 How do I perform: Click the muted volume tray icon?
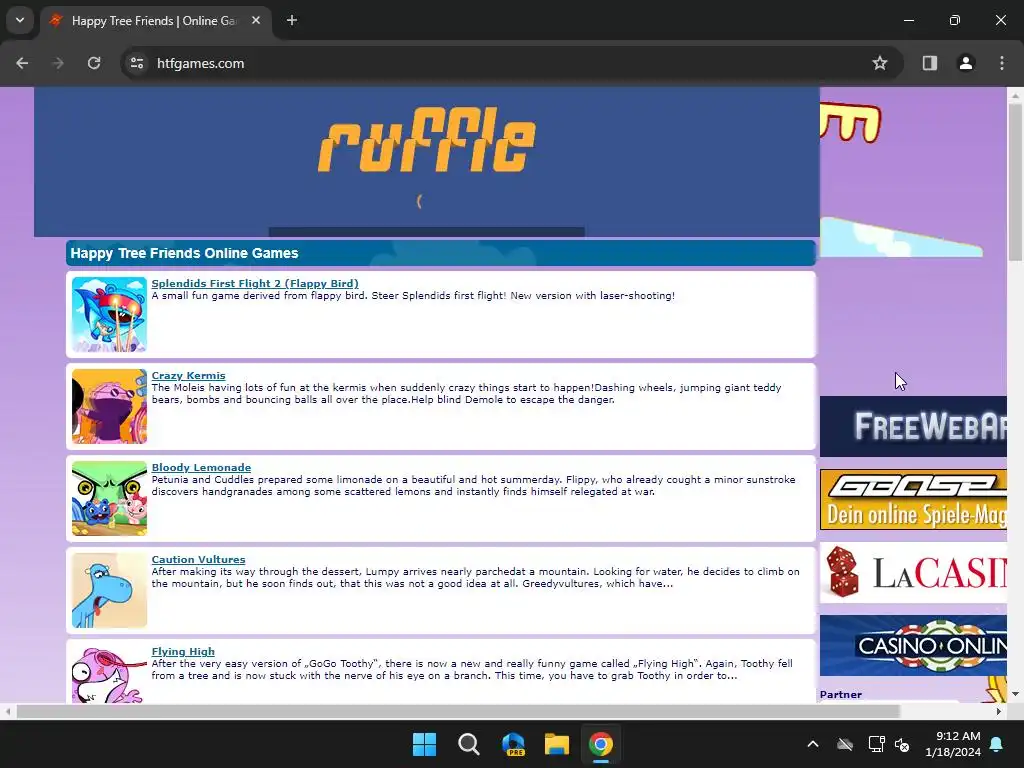pyautogui.click(x=902, y=744)
